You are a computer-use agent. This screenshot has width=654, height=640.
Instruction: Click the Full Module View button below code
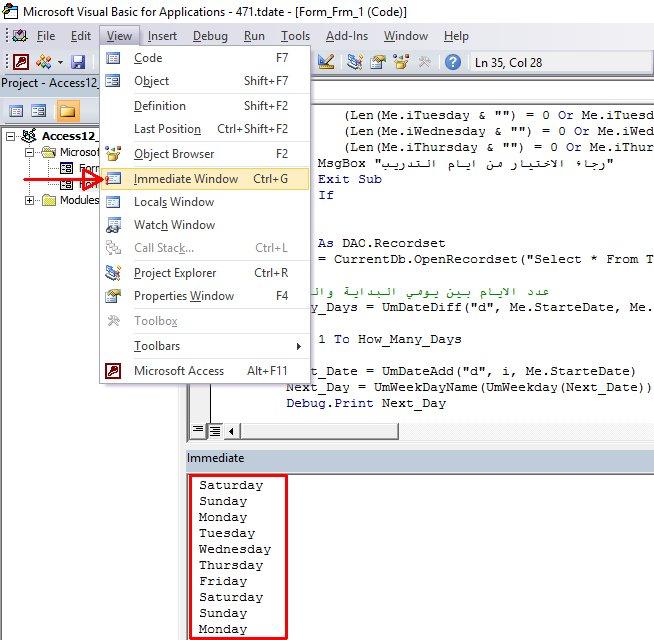tap(215, 430)
